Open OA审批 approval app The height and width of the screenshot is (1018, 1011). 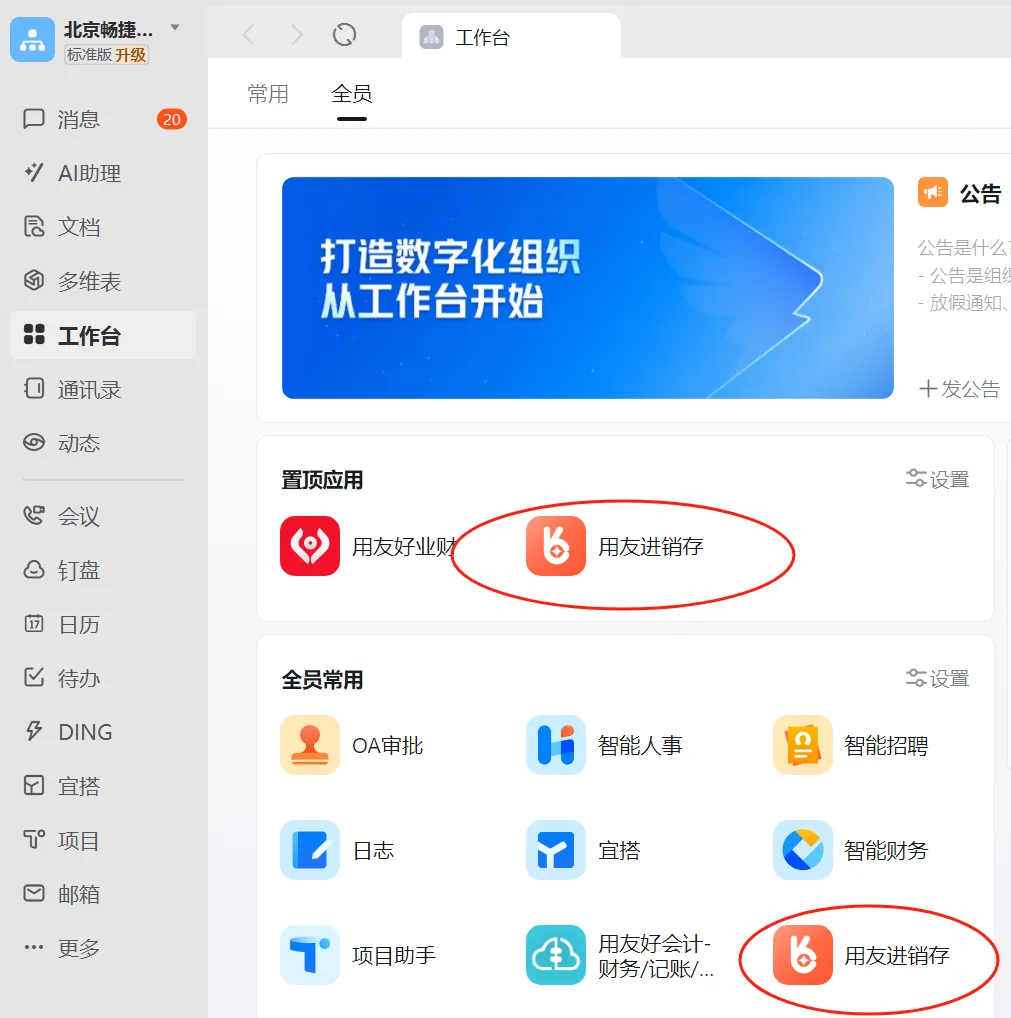pyautogui.click(x=352, y=745)
